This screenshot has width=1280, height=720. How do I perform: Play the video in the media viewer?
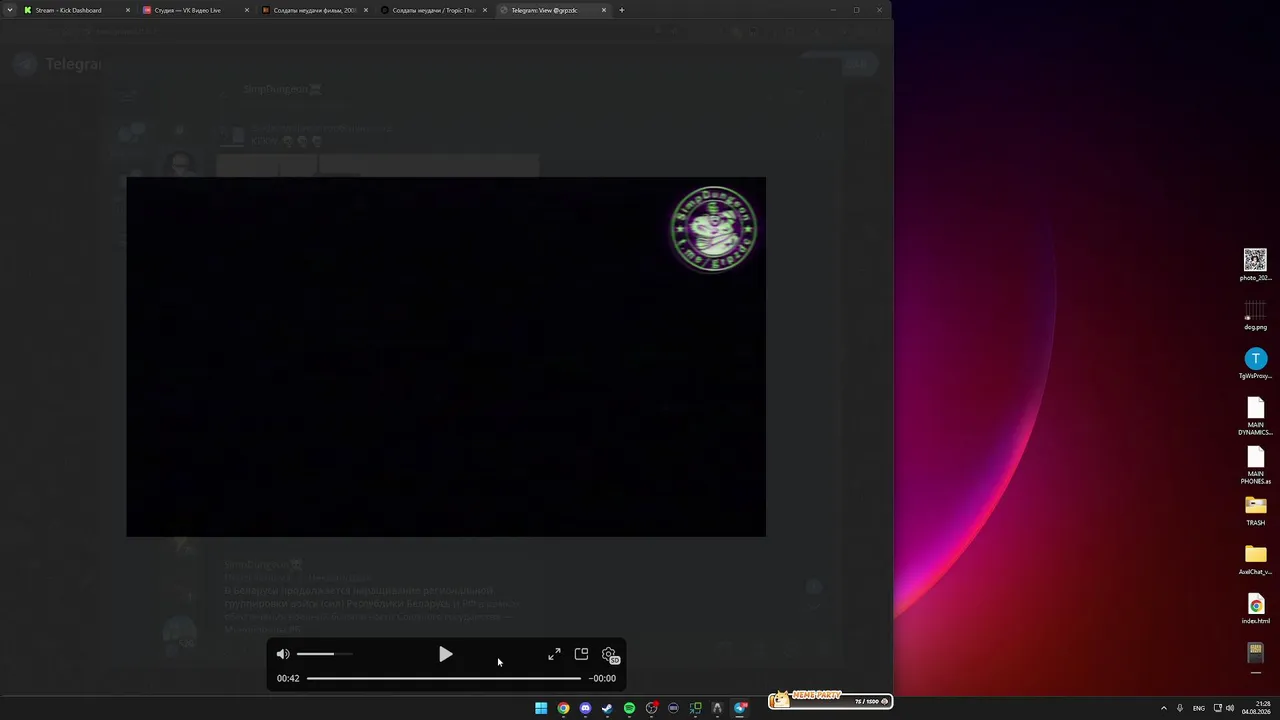[x=446, y=654]
